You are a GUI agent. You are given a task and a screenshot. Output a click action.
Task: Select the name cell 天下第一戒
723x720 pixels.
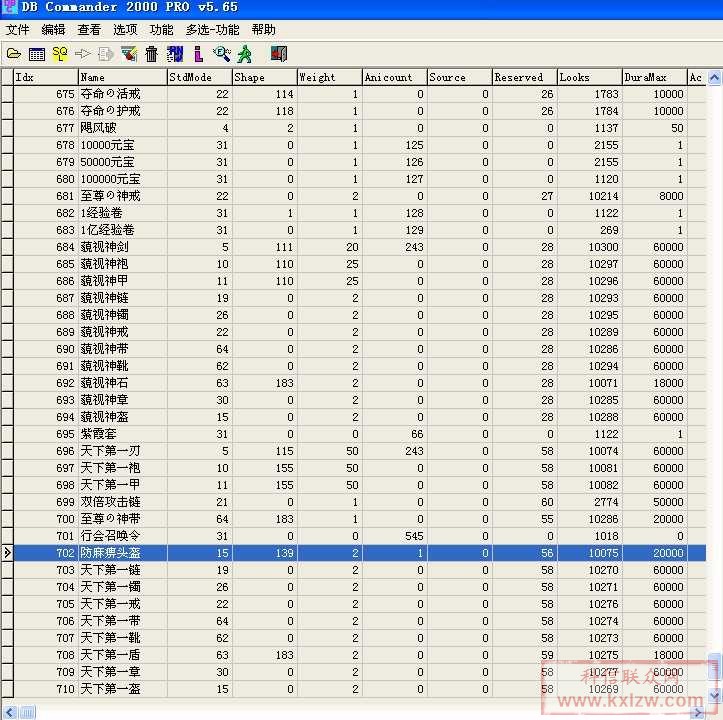(122, 604)
